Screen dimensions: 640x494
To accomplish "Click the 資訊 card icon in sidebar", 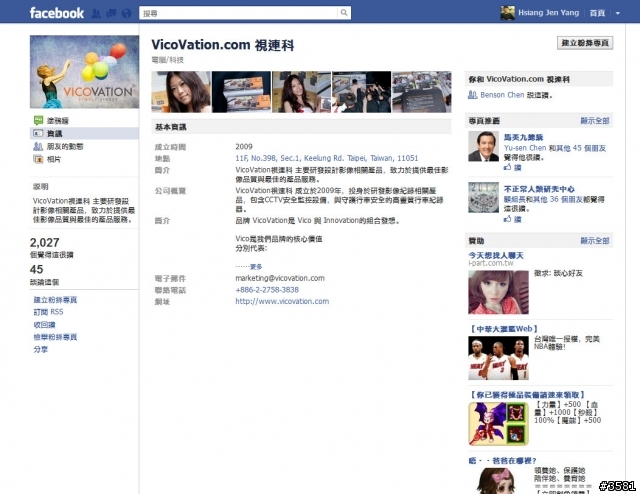I will 38,133.
